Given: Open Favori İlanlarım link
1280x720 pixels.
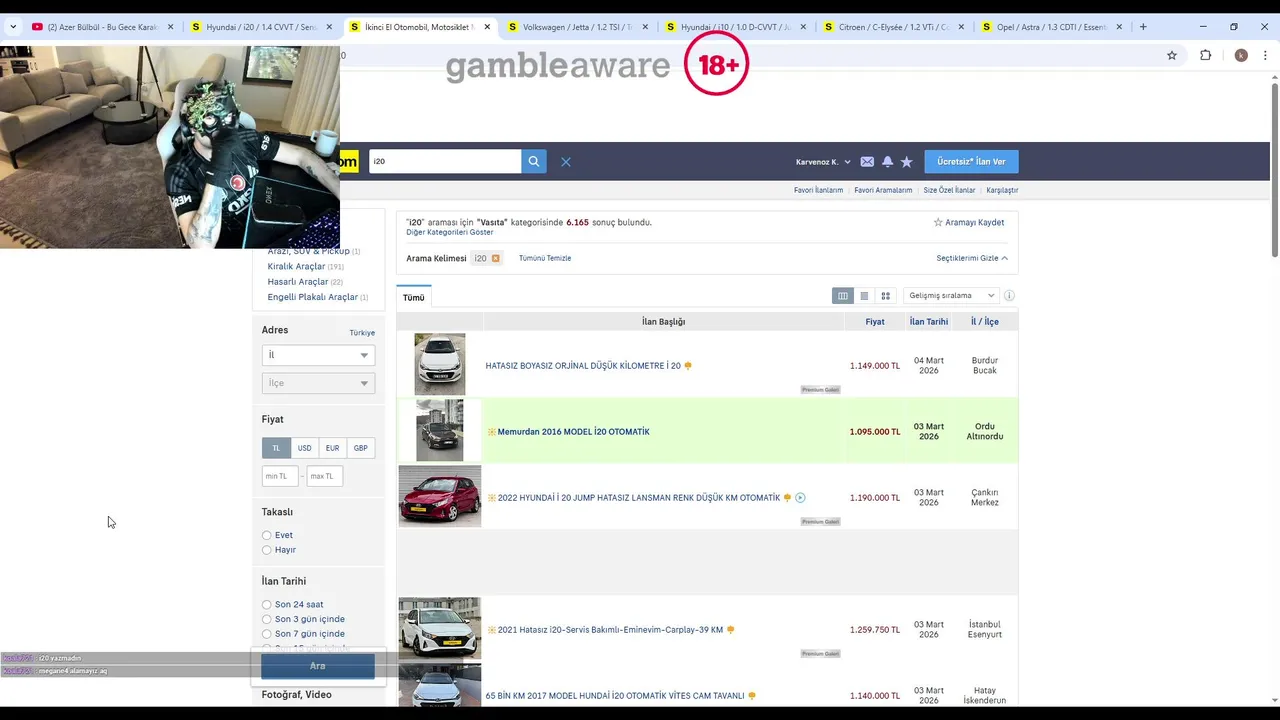Looking at the screenshot, I should pos(818,190).
